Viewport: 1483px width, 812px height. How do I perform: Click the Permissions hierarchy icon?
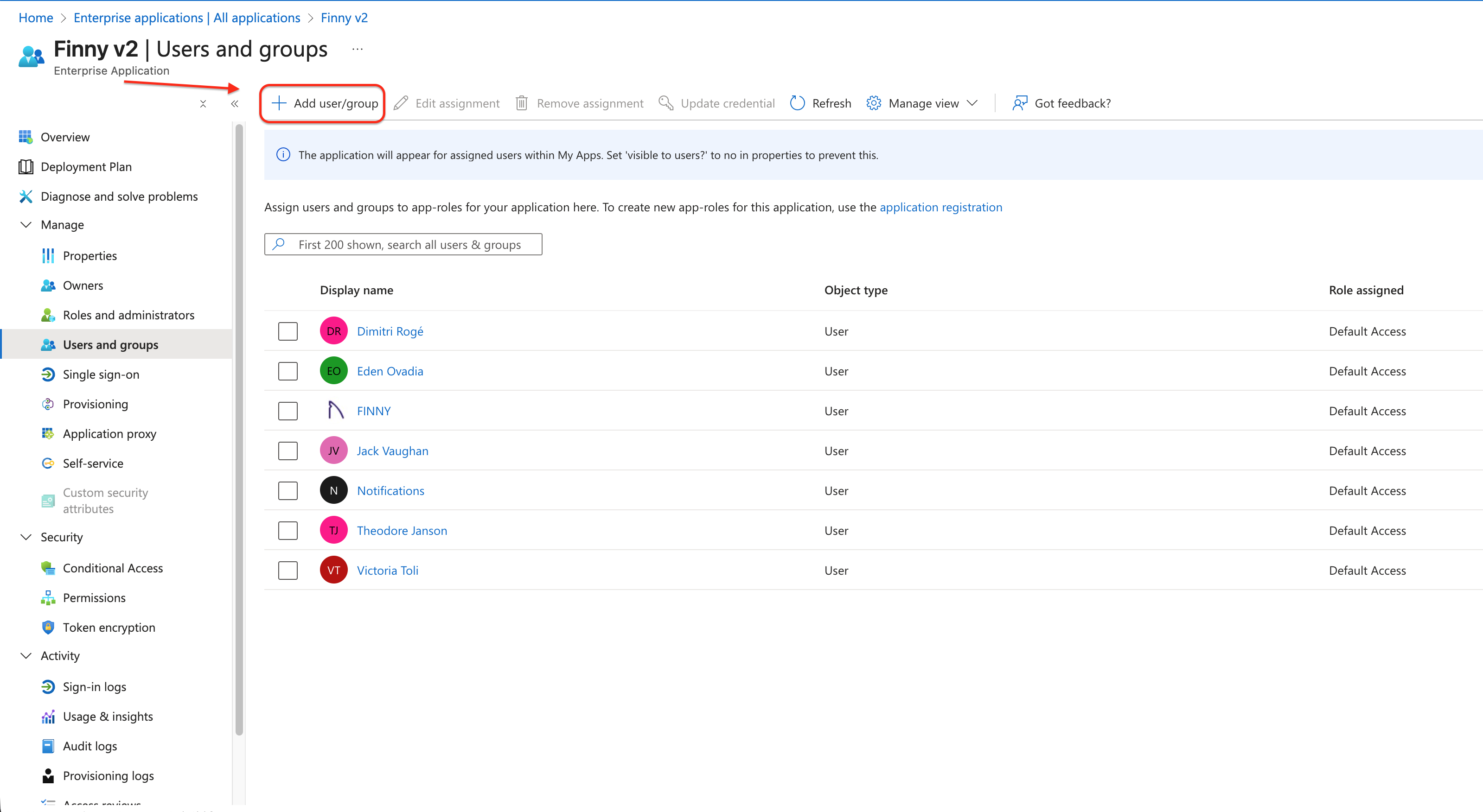[48, 598]
